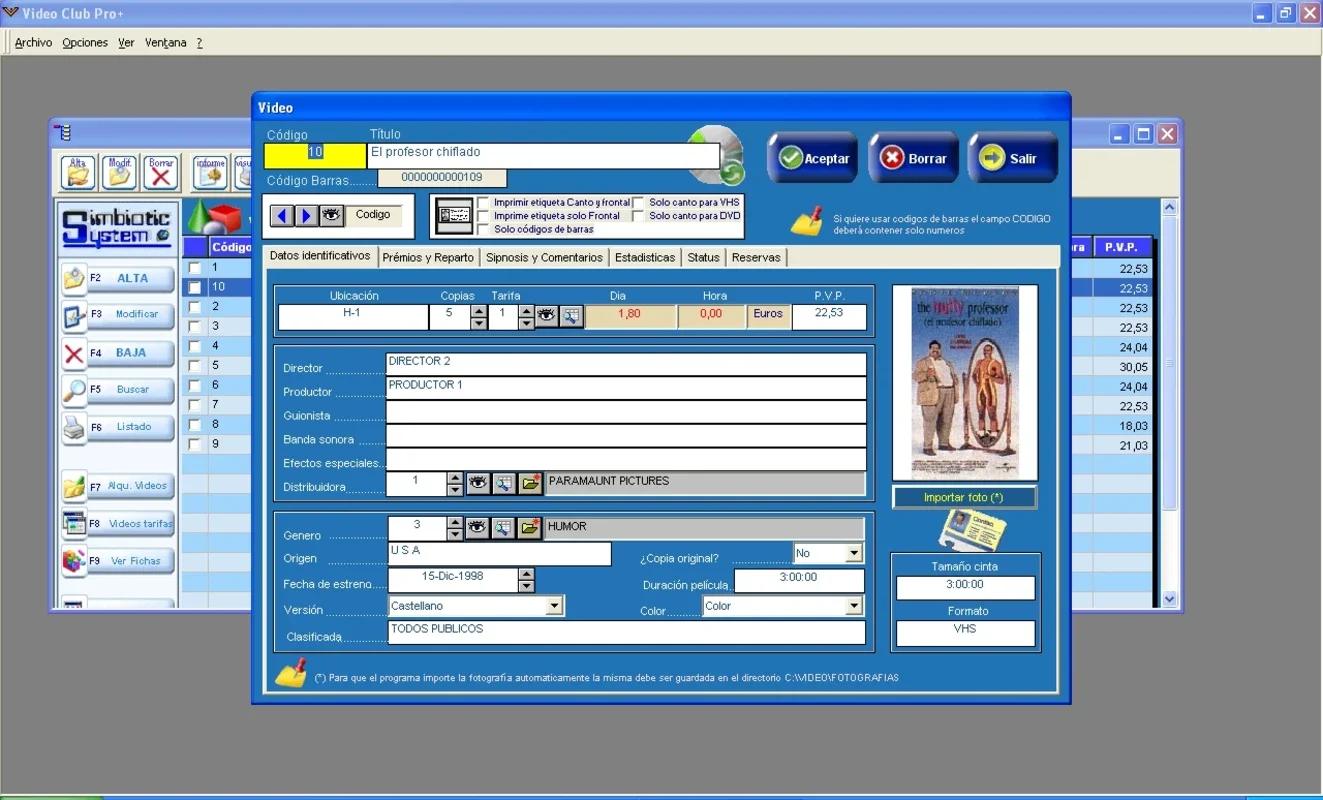The image size is (1323, 800).
Task: Click the F9 Ver Fichas cubes icon
Action: point(74,561)
